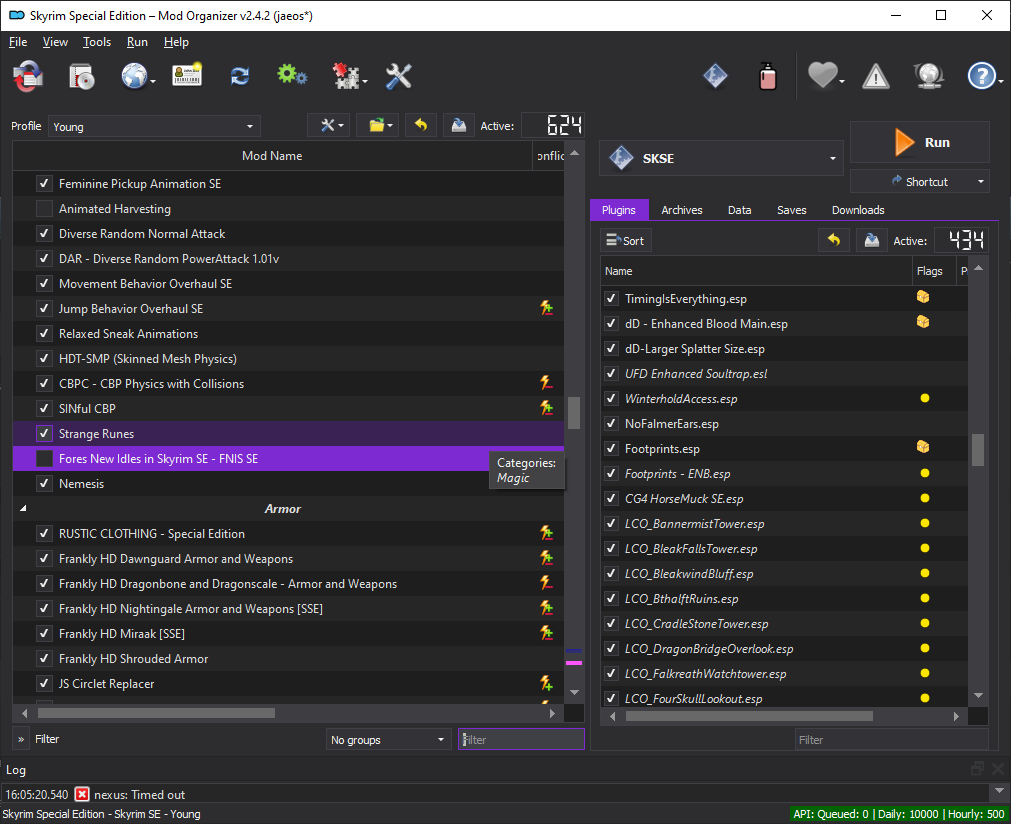
Task: Click the plugin list vertical scrollbar thumb
Action: coord(978,449)
